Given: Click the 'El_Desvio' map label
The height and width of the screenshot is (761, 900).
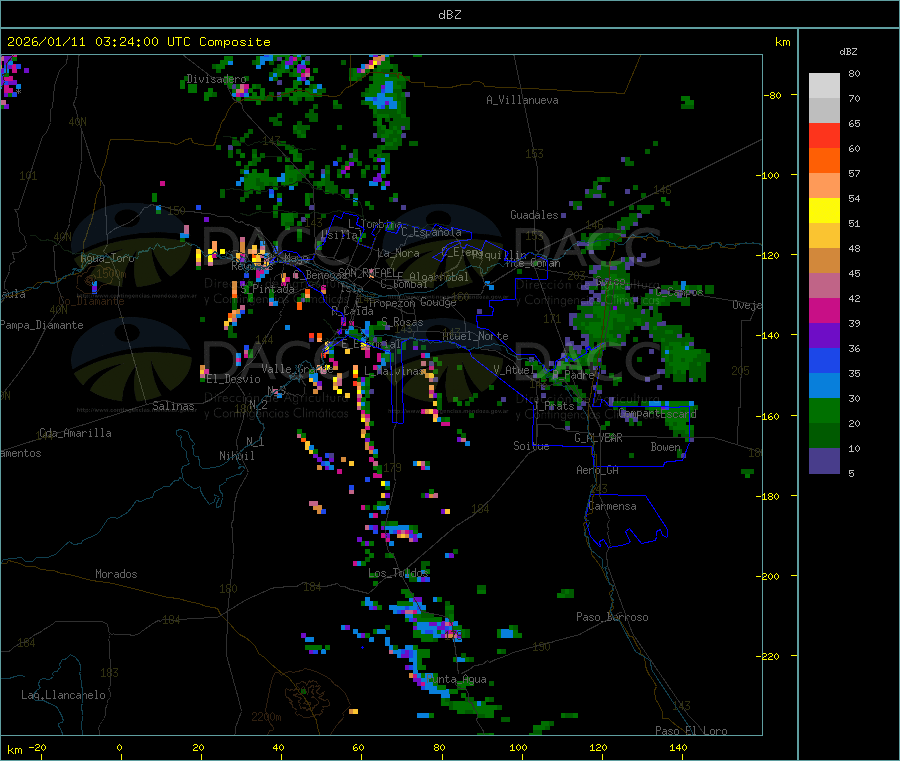Looking at the screenshot, I should pyautogui.click(x=234, y=379).
